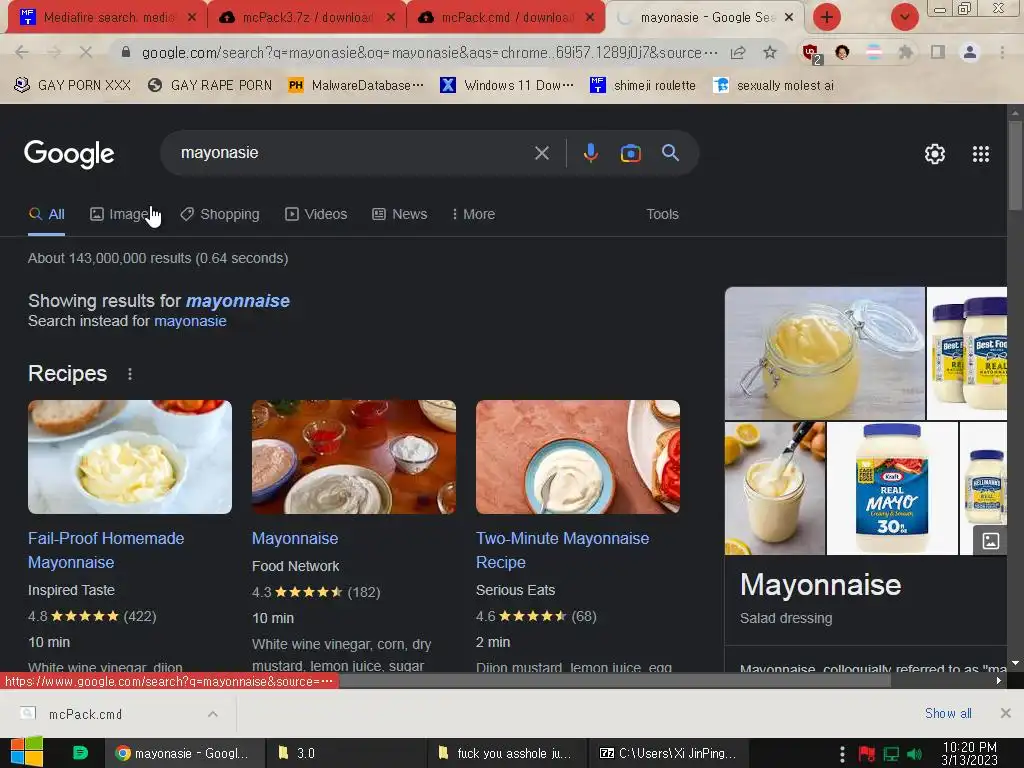Click the taskbar clock showing 10:20 PM
The width and height of the screenshot is (1024, 768).
pyautogui.click(x=969, y=753)
